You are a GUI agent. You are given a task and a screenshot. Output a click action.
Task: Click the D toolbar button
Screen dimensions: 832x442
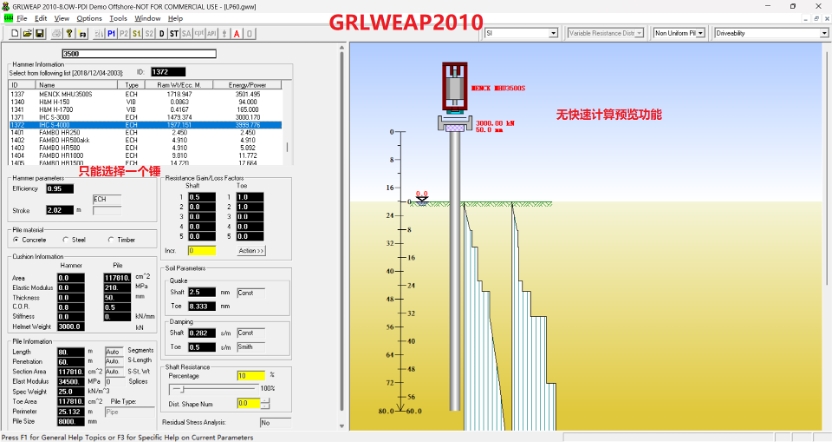coord(162,34)
